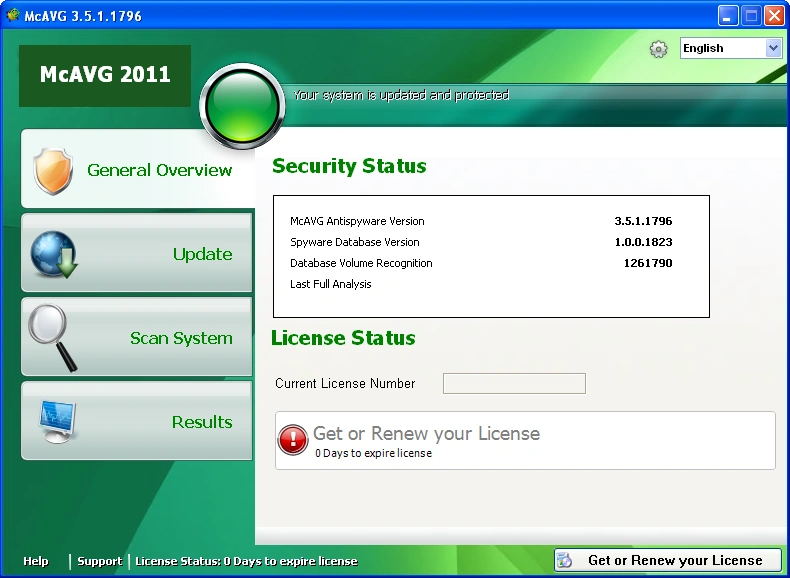The image size is (790, 578).
Task: Click the Security Status heading
Action: pyautogui.click(x=349, y=166)
